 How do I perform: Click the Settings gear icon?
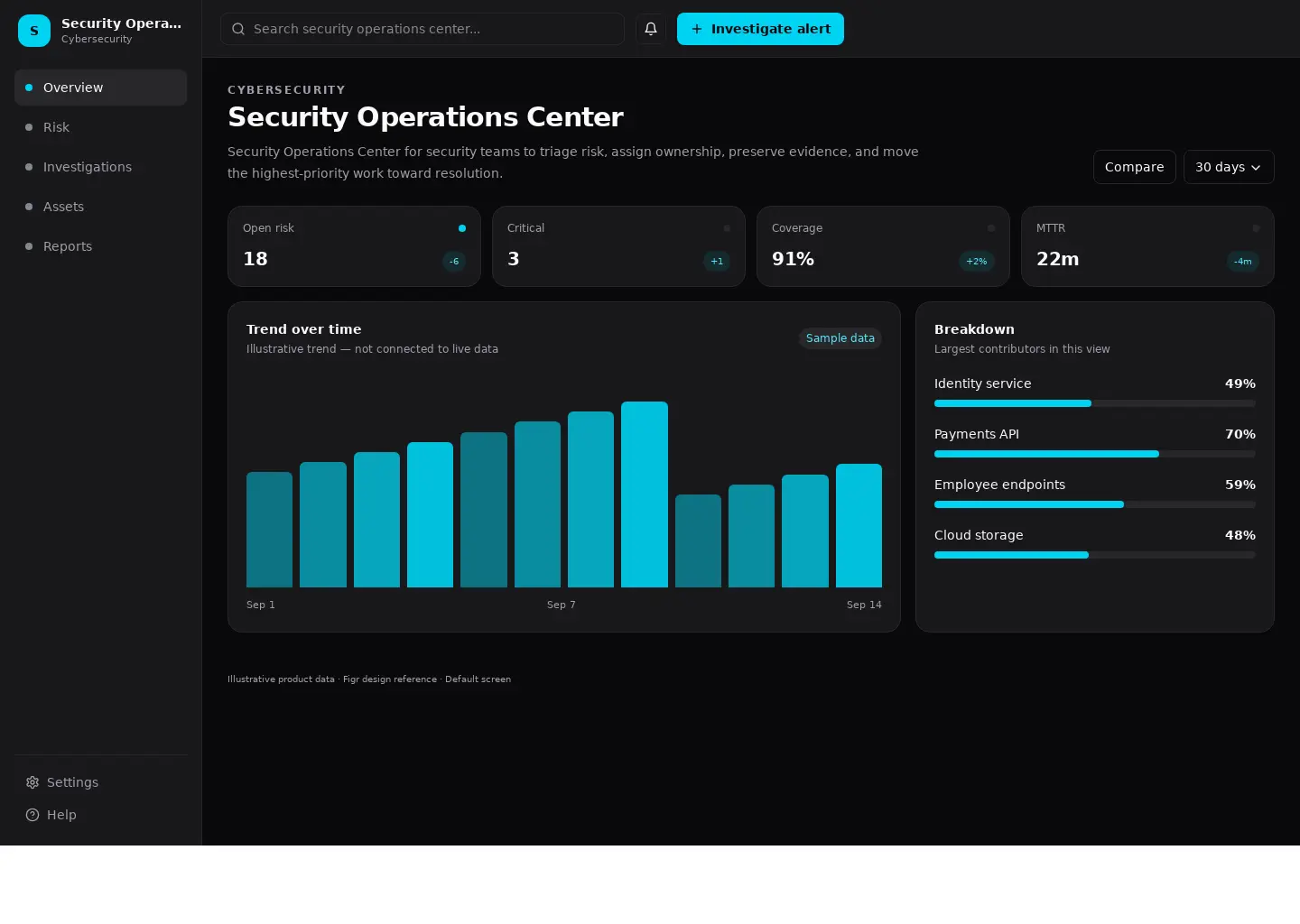pos(32,782)
